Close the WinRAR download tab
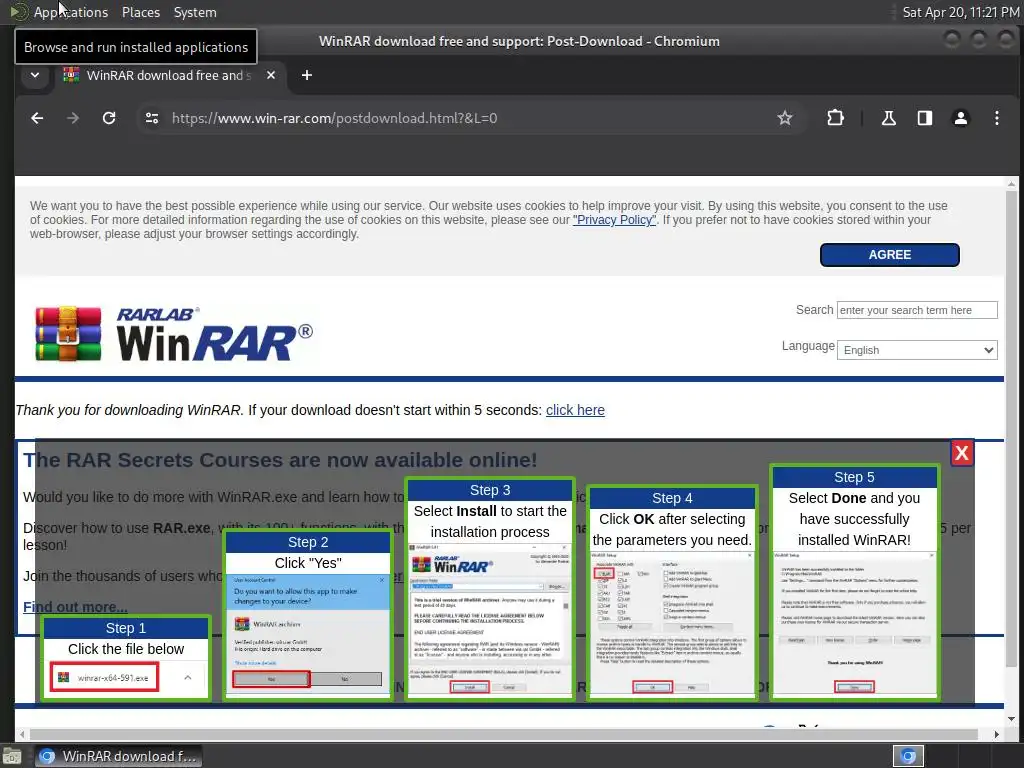Screen dimensions: 1024x768 (271, 75)
